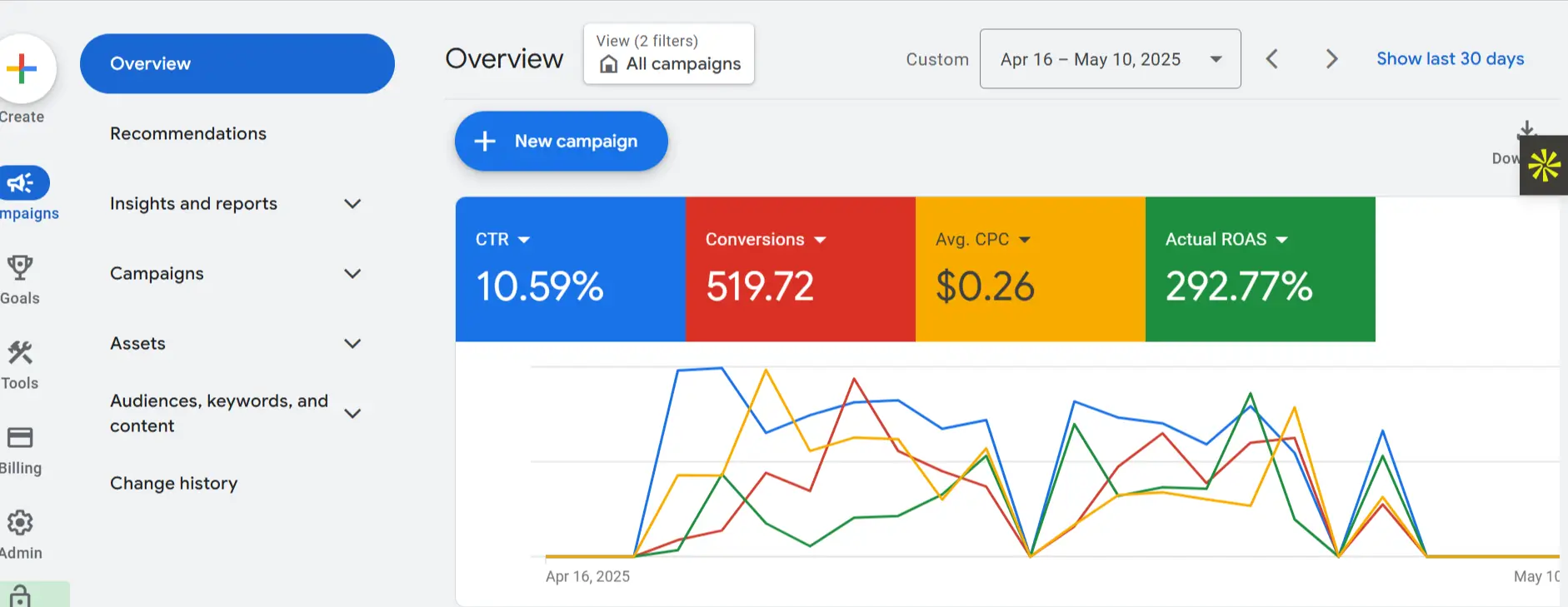Select Recommendations in the sidebar
1568x607 pixels.
point(188,134)
